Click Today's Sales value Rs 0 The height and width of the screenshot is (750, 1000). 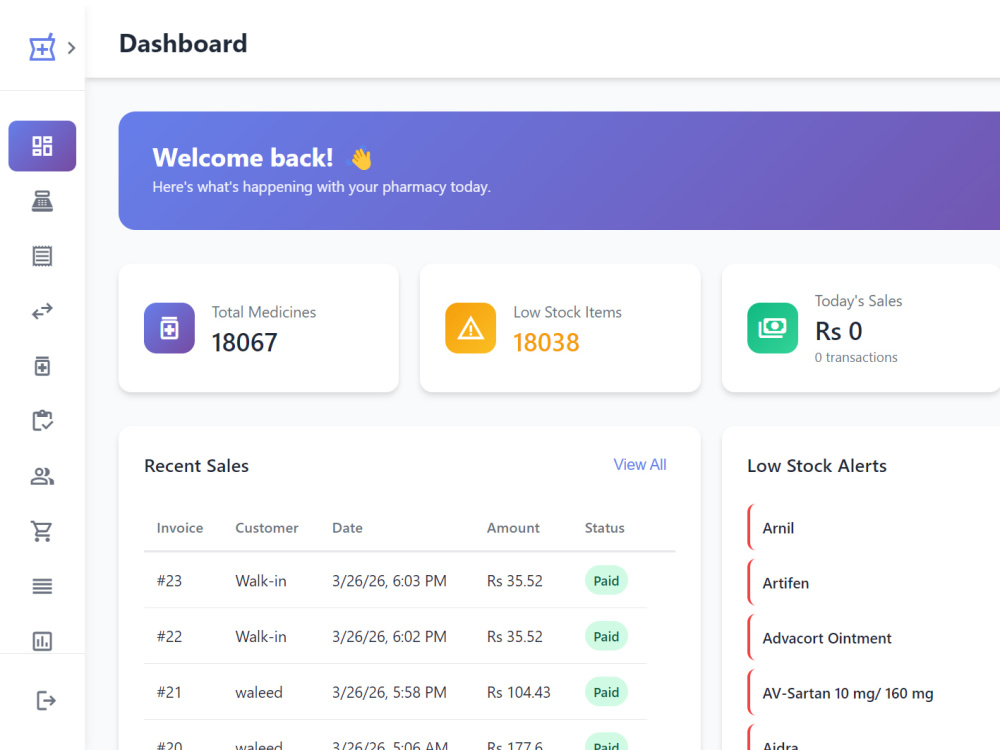[839, 332]
